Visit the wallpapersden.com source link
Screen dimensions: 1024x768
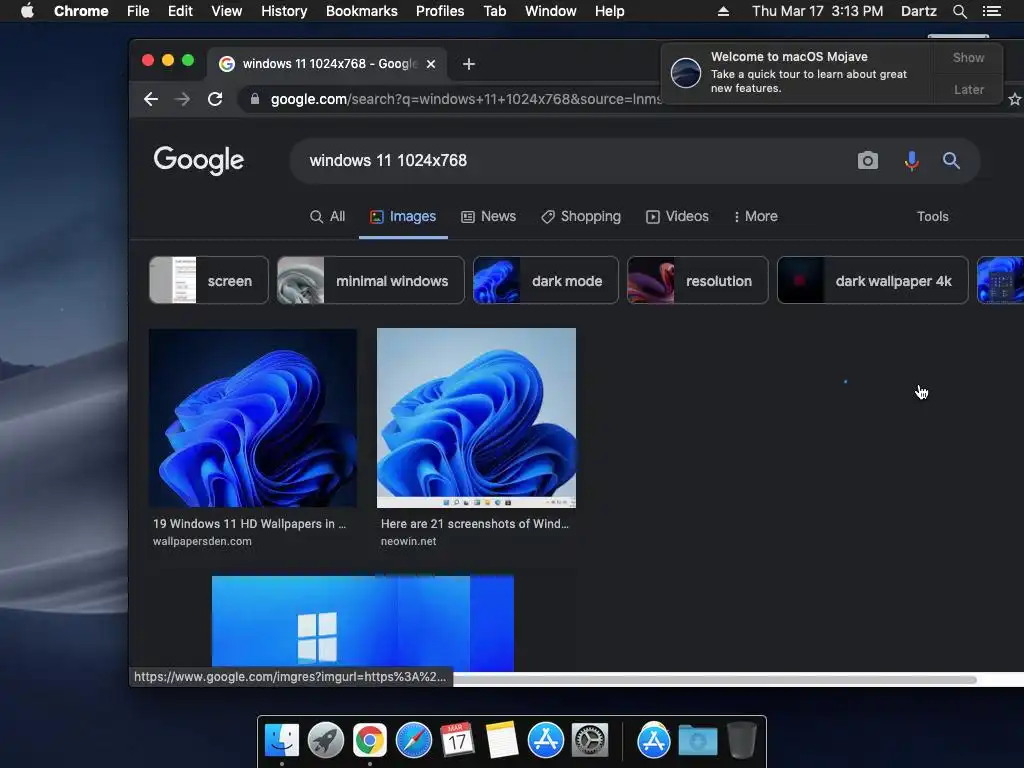coord(202,541)
